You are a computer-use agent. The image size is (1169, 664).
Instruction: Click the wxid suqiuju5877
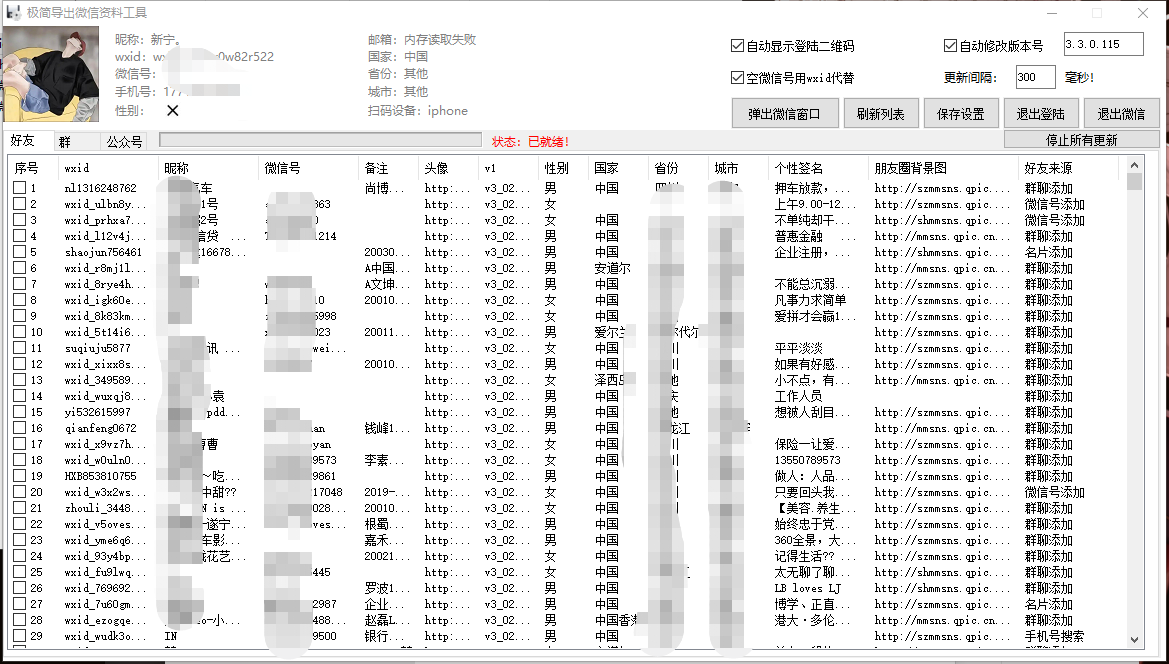97,348
